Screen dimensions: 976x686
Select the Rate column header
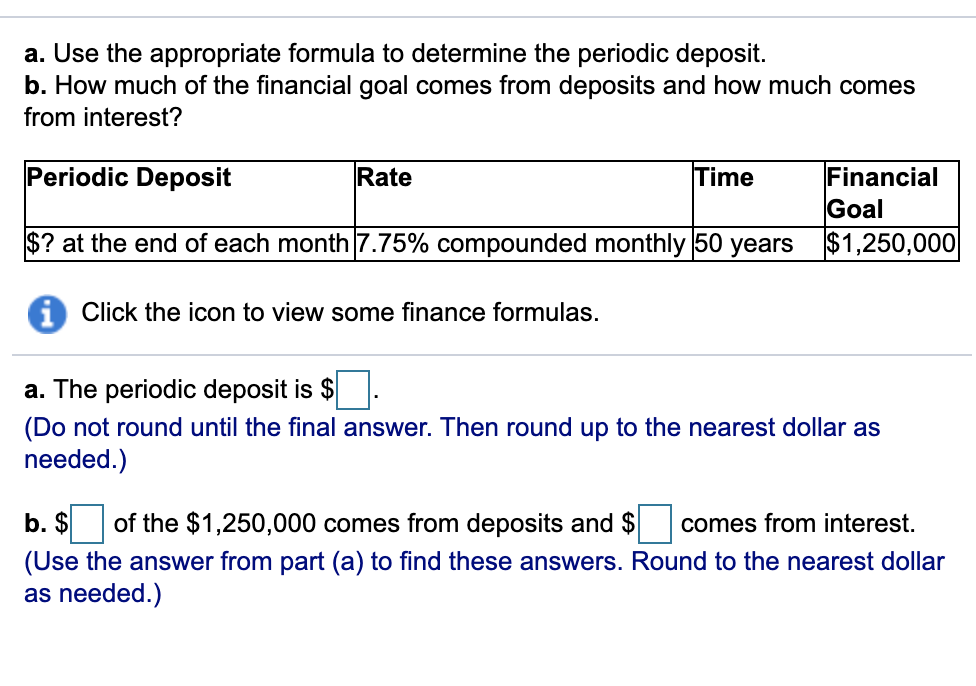click(383, 177)
